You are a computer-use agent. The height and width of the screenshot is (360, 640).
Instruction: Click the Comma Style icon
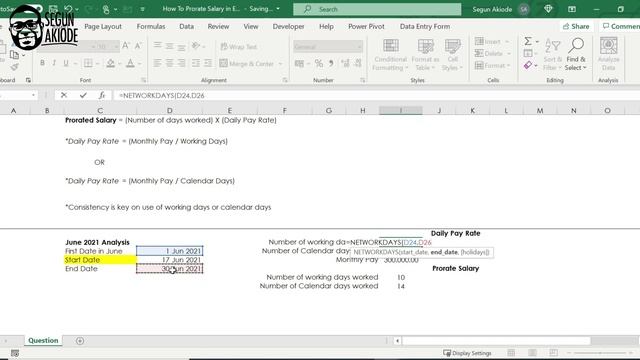coord(331,63)
